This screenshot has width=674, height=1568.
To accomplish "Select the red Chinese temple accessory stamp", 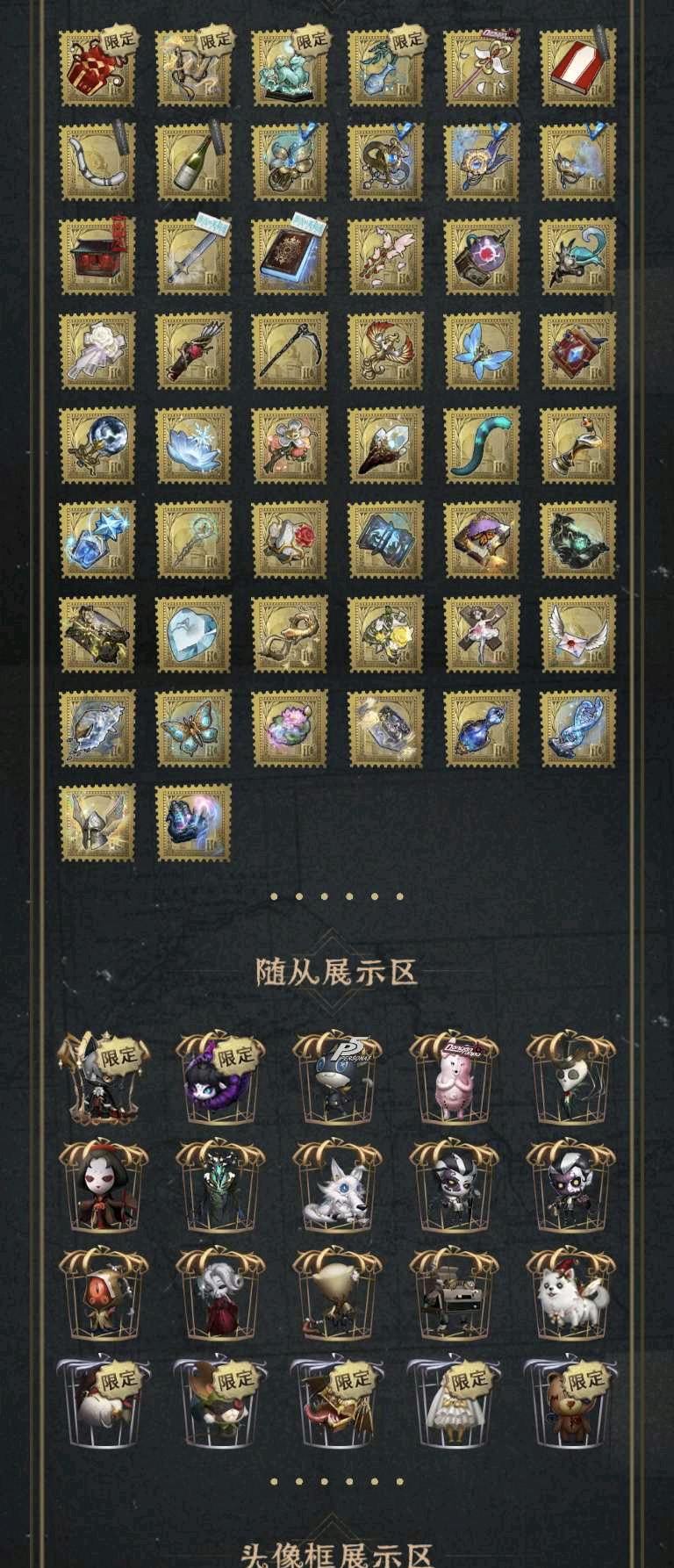I will coord(97,257).
